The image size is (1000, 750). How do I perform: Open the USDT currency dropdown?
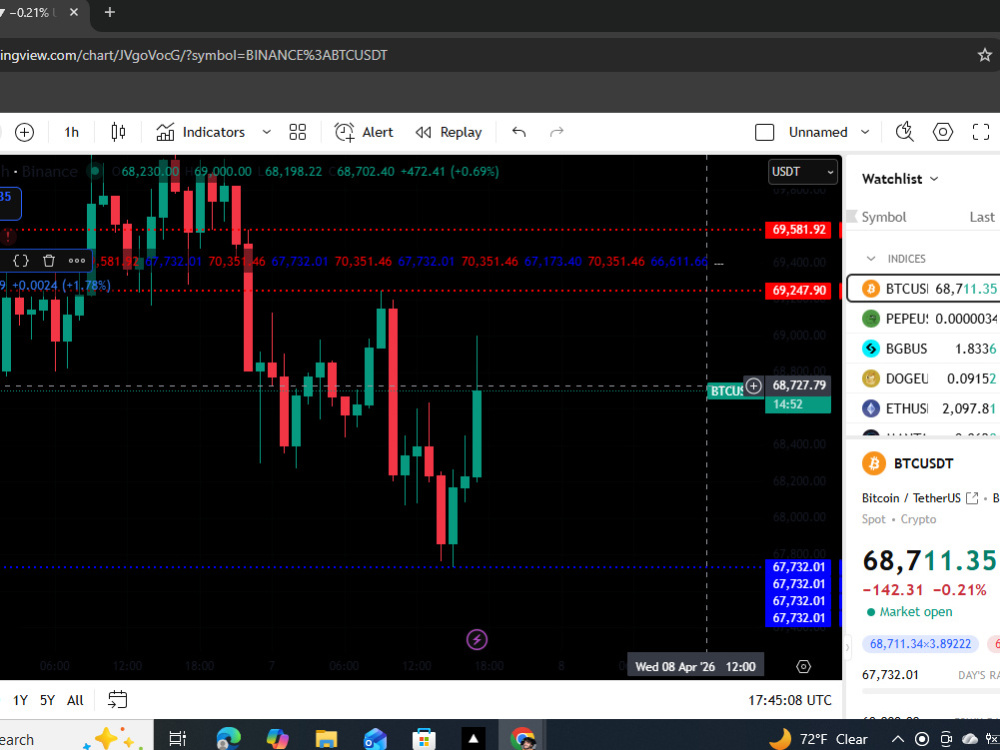802,172
